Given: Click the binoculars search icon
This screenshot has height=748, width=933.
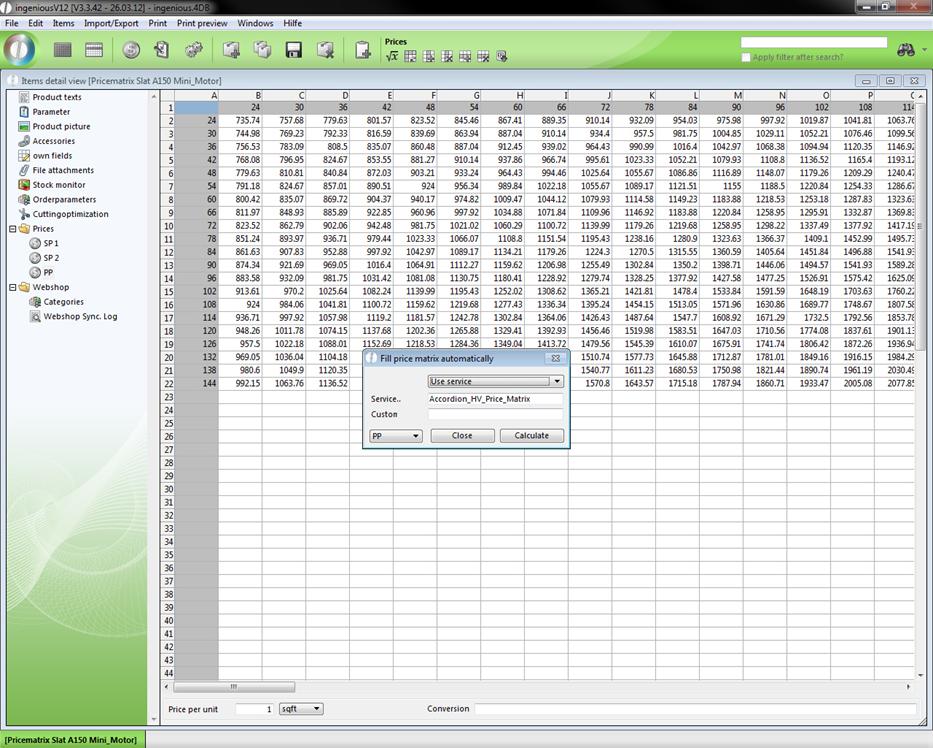Looking at the screenshot, I should pyautogui.click(x=906, y=49).
